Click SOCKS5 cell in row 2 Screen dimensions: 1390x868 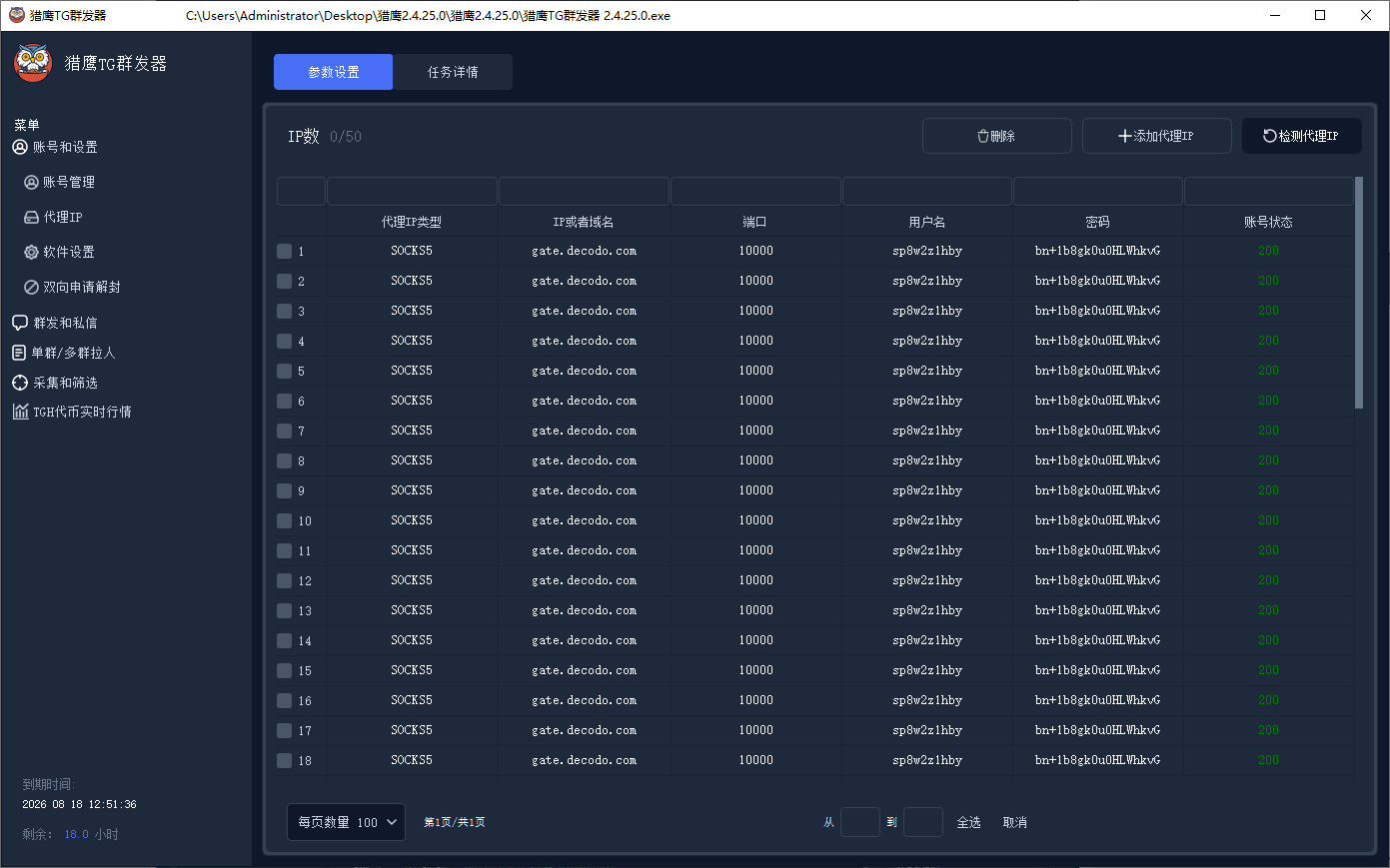click(x=412, y=281)
